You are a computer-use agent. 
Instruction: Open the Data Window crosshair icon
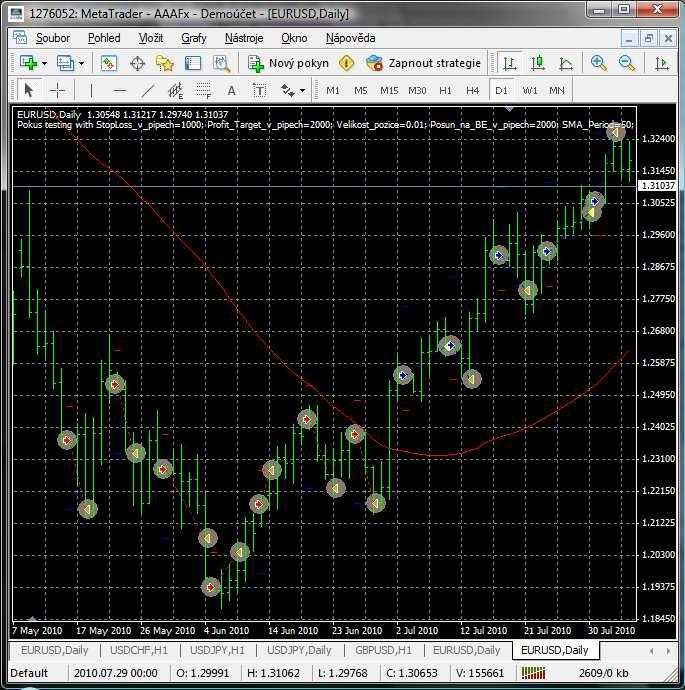point(137,63)
